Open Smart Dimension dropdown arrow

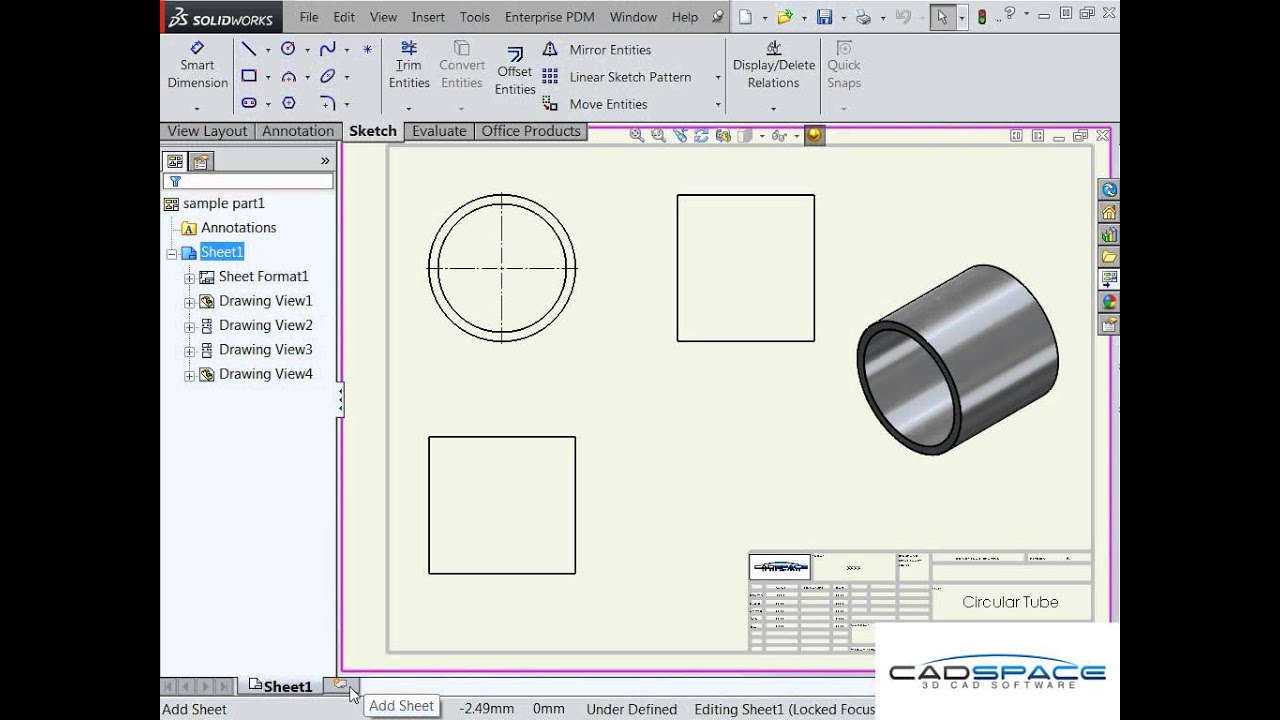(197, 108)
